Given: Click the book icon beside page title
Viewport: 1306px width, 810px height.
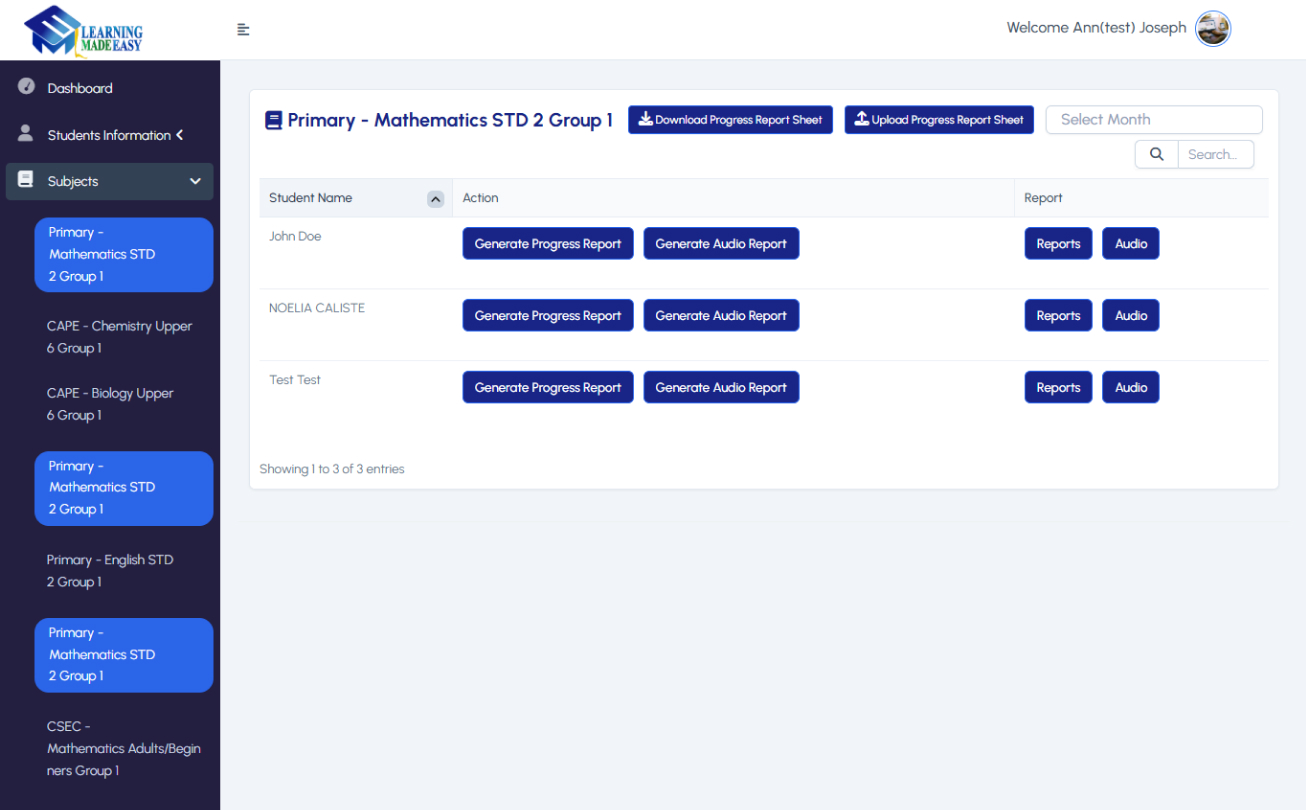Looking at the screenshot, I should click(273, 120).
